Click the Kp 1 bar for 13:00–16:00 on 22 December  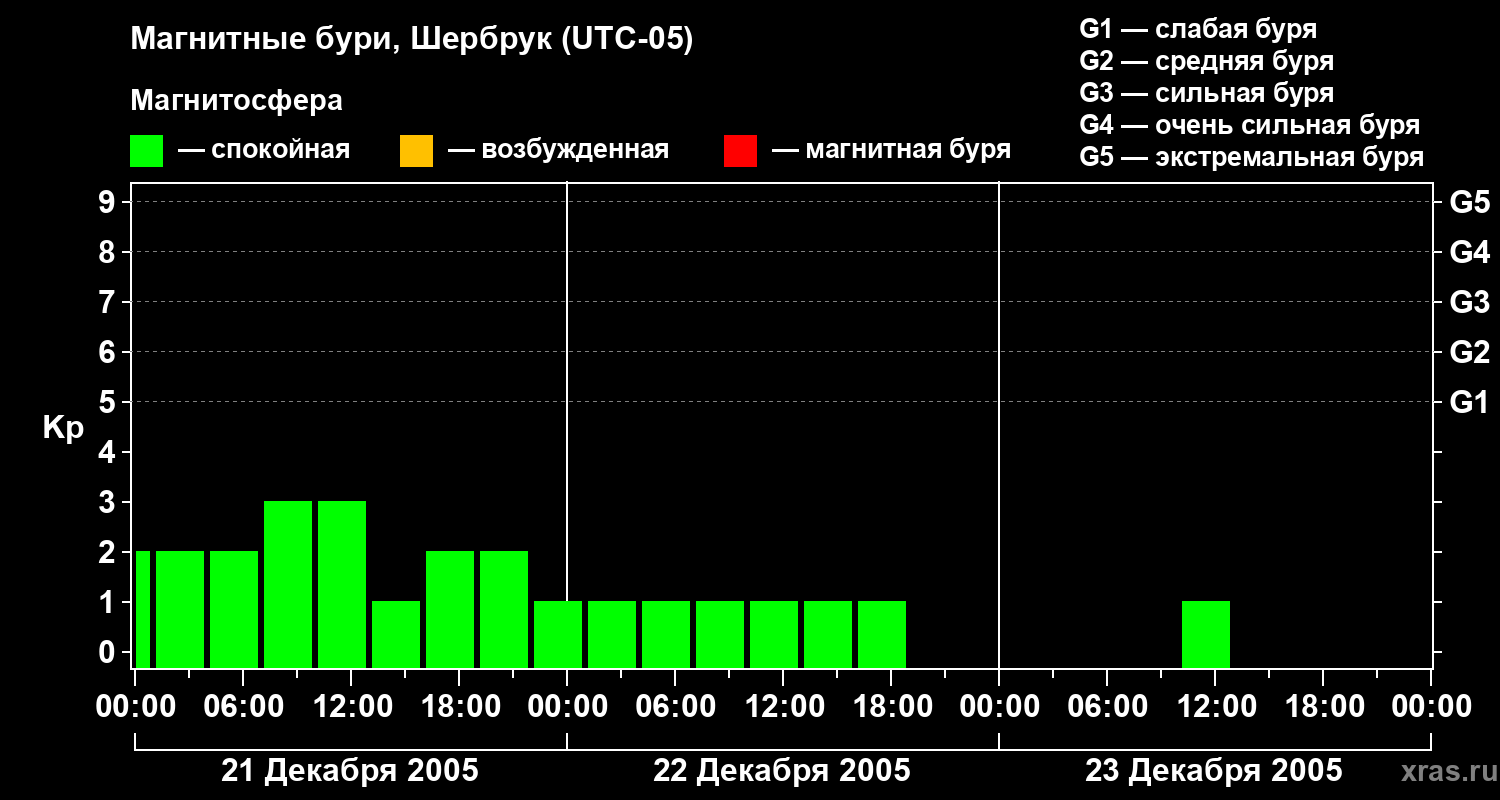(828, 634)
